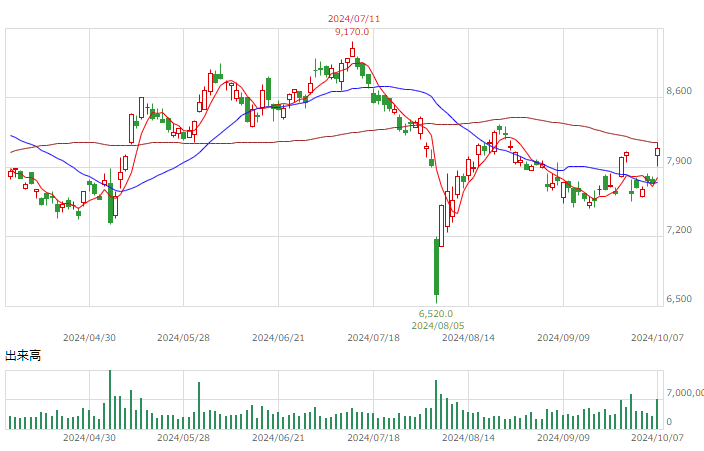Click the tallest volume bar just after 2024/04/30
This screenshot has height=451, width=704.
point(110,399)
